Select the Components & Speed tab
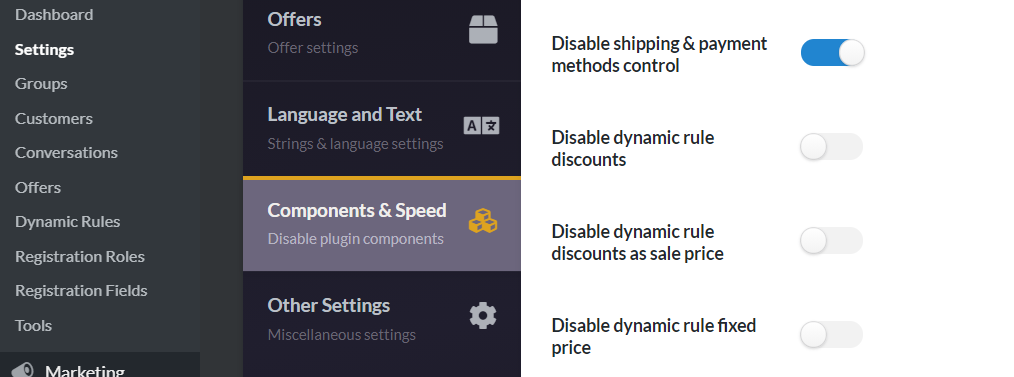This screenshot has width=1014, height=377. [x=382, y=224]
